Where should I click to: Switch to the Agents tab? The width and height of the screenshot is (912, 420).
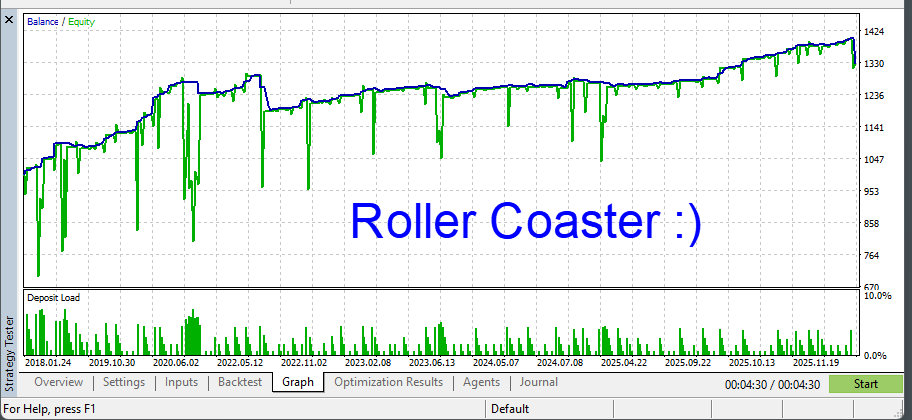[x=481, y=382]
